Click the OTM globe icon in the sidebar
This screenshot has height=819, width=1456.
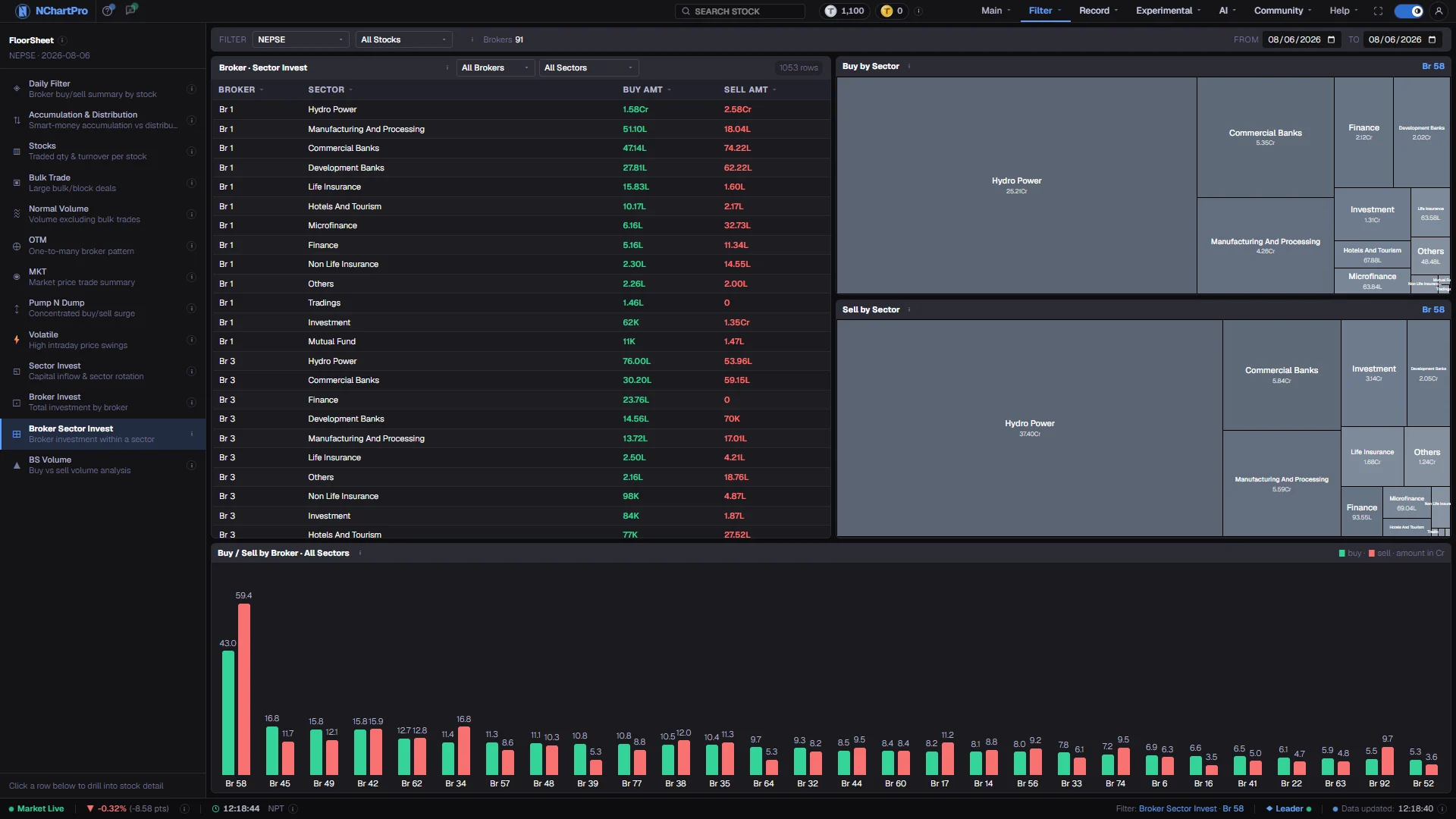click(x=17, y=246)
